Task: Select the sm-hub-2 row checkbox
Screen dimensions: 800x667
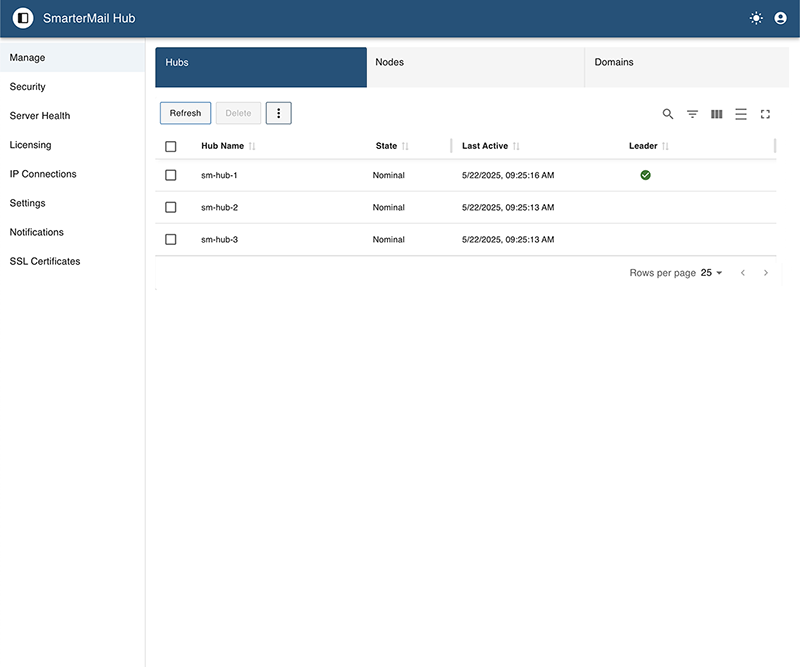Action: point(171,207)
